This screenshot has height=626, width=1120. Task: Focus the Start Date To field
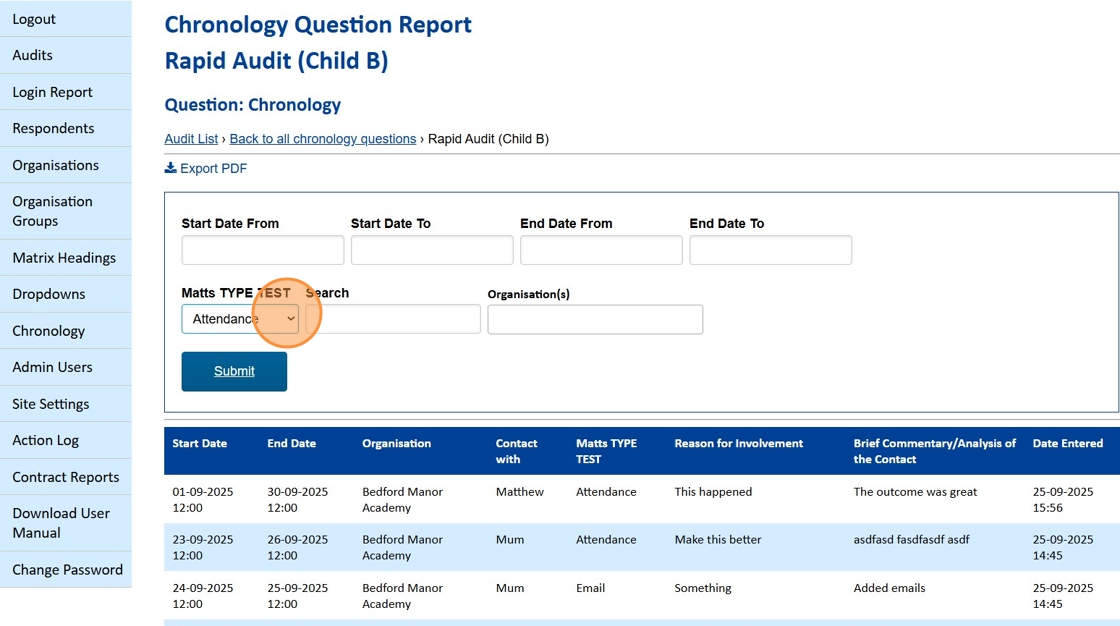coord(432,250)
